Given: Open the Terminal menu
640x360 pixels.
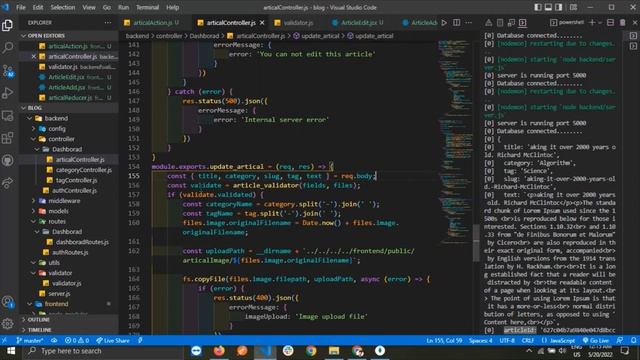Looking at the screenshot, I should 147,7.
